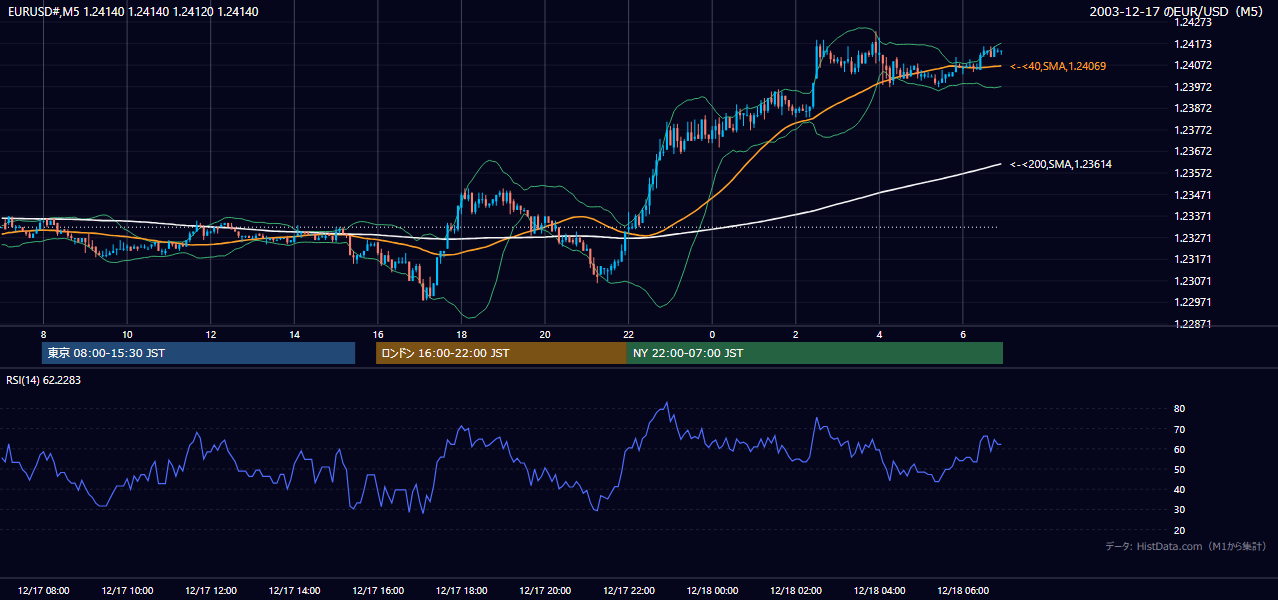Click hour label 6 on chart time axis
This screenshot has width=1278, height=600.
(962, 334)
